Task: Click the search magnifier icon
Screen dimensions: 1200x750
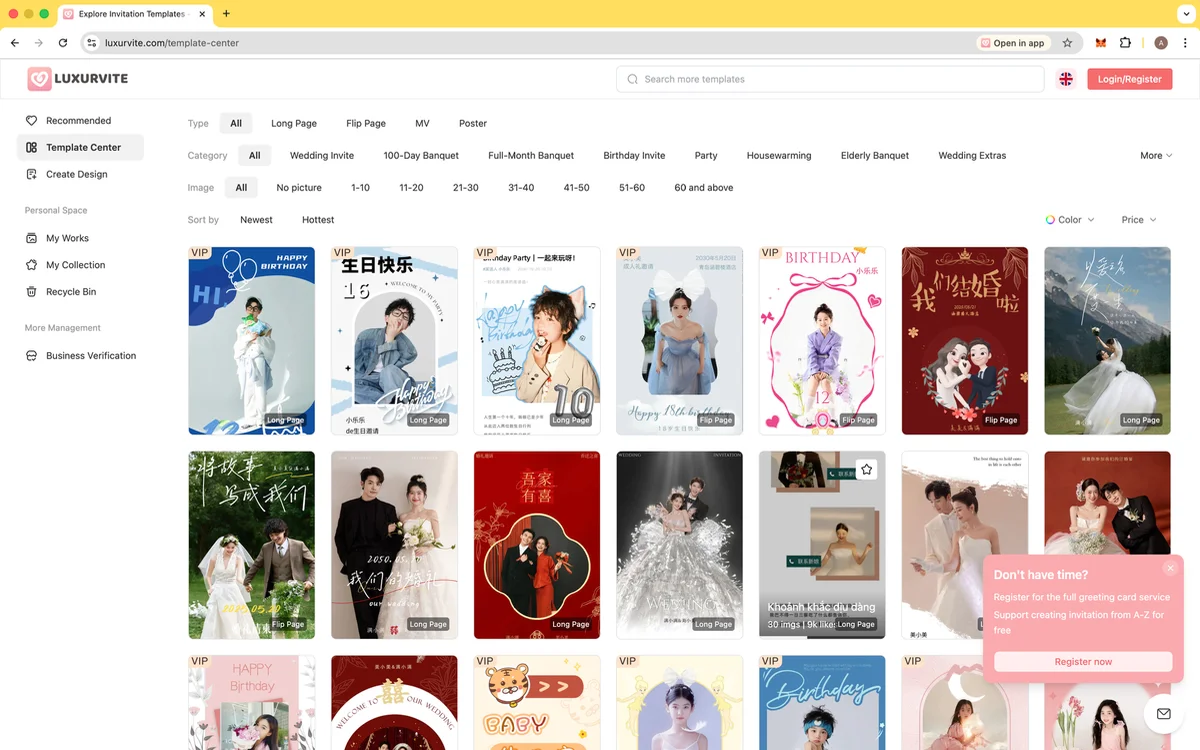Action: click(632, 79)
